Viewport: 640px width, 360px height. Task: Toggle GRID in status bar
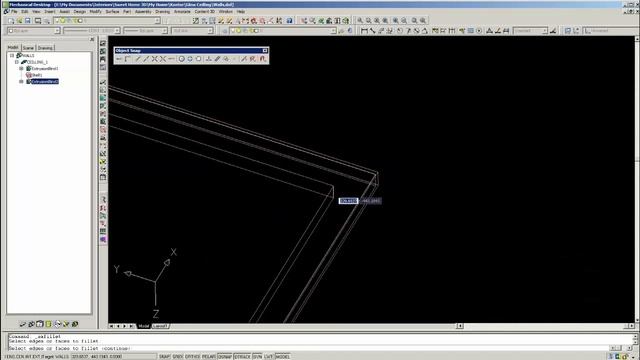click(x=177, y=357)
